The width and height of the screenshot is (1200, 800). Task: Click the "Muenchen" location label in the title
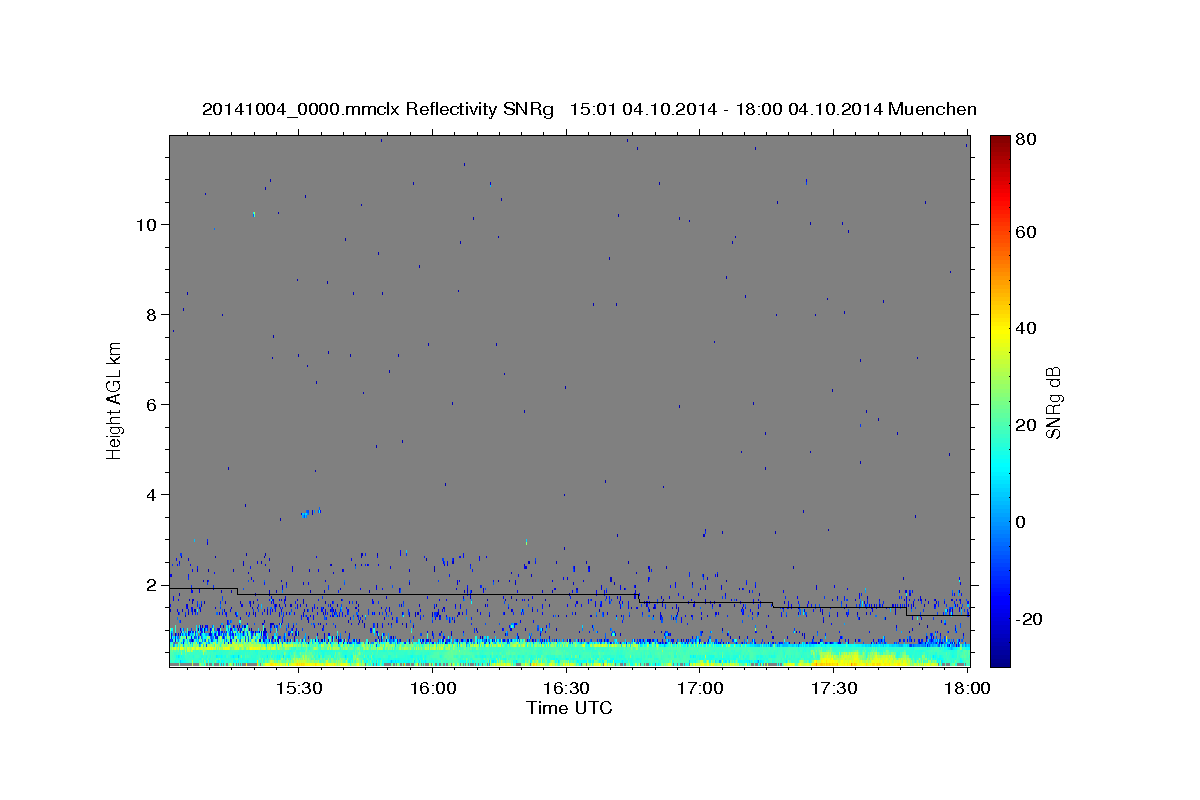click(x=932, y=109)
